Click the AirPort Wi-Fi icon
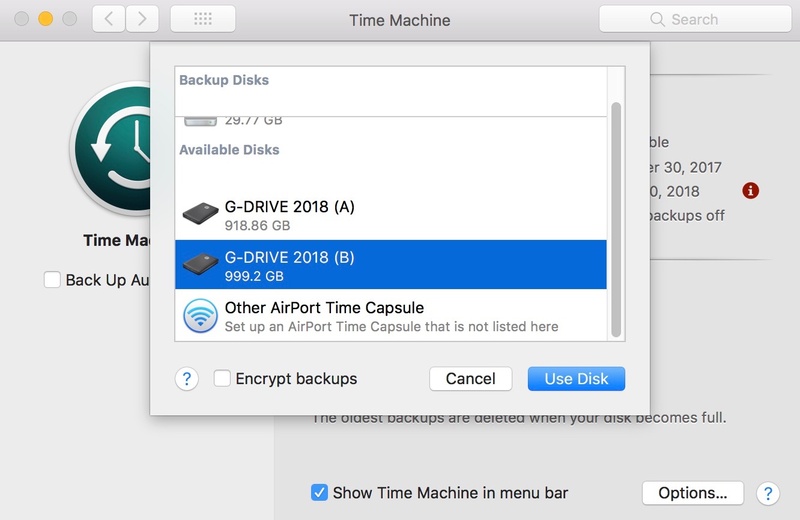Screen dimensions: 800x520 click(201, 316)
